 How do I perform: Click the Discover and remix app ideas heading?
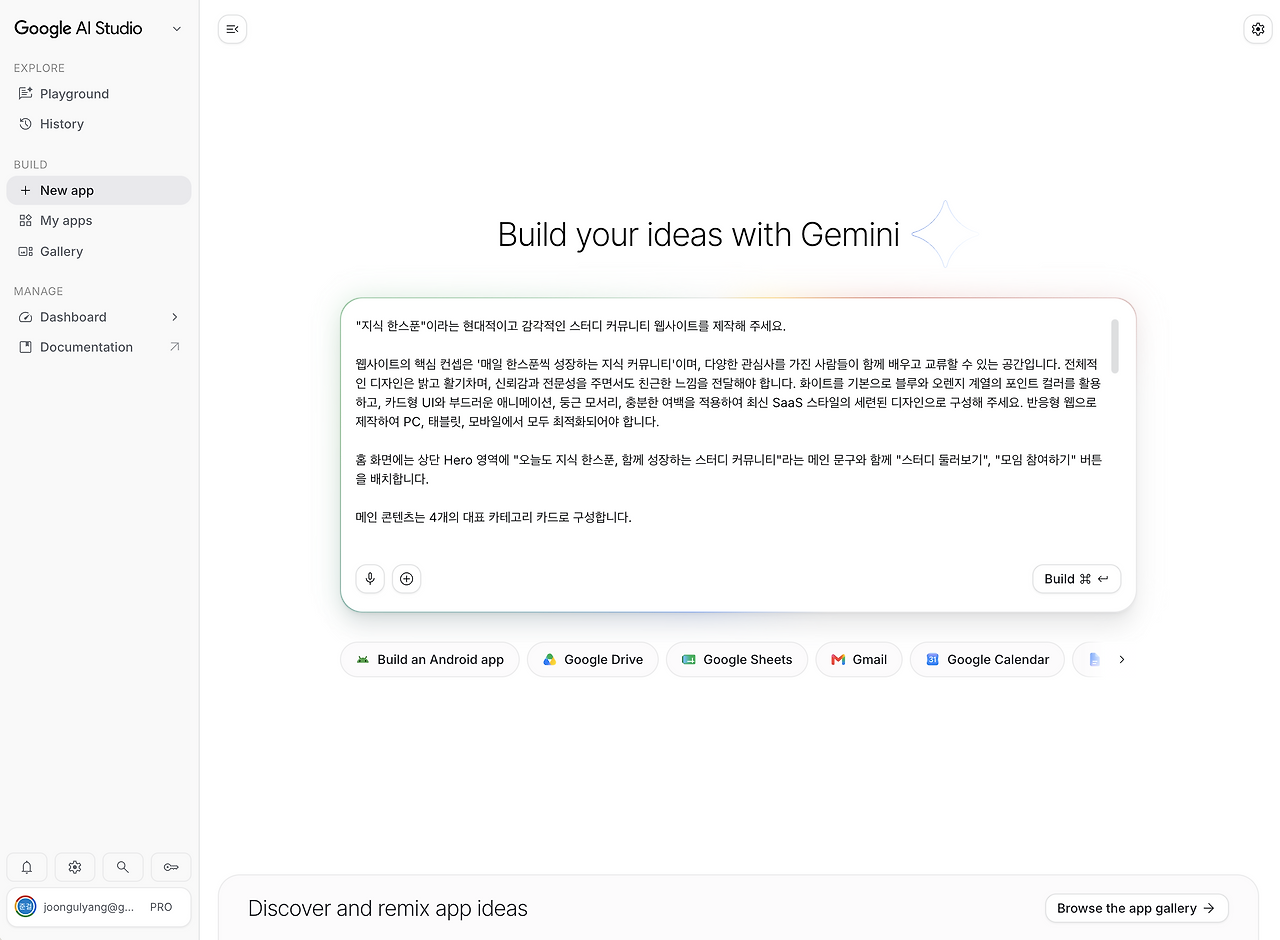pyautogui.click(x=388, y=908)
